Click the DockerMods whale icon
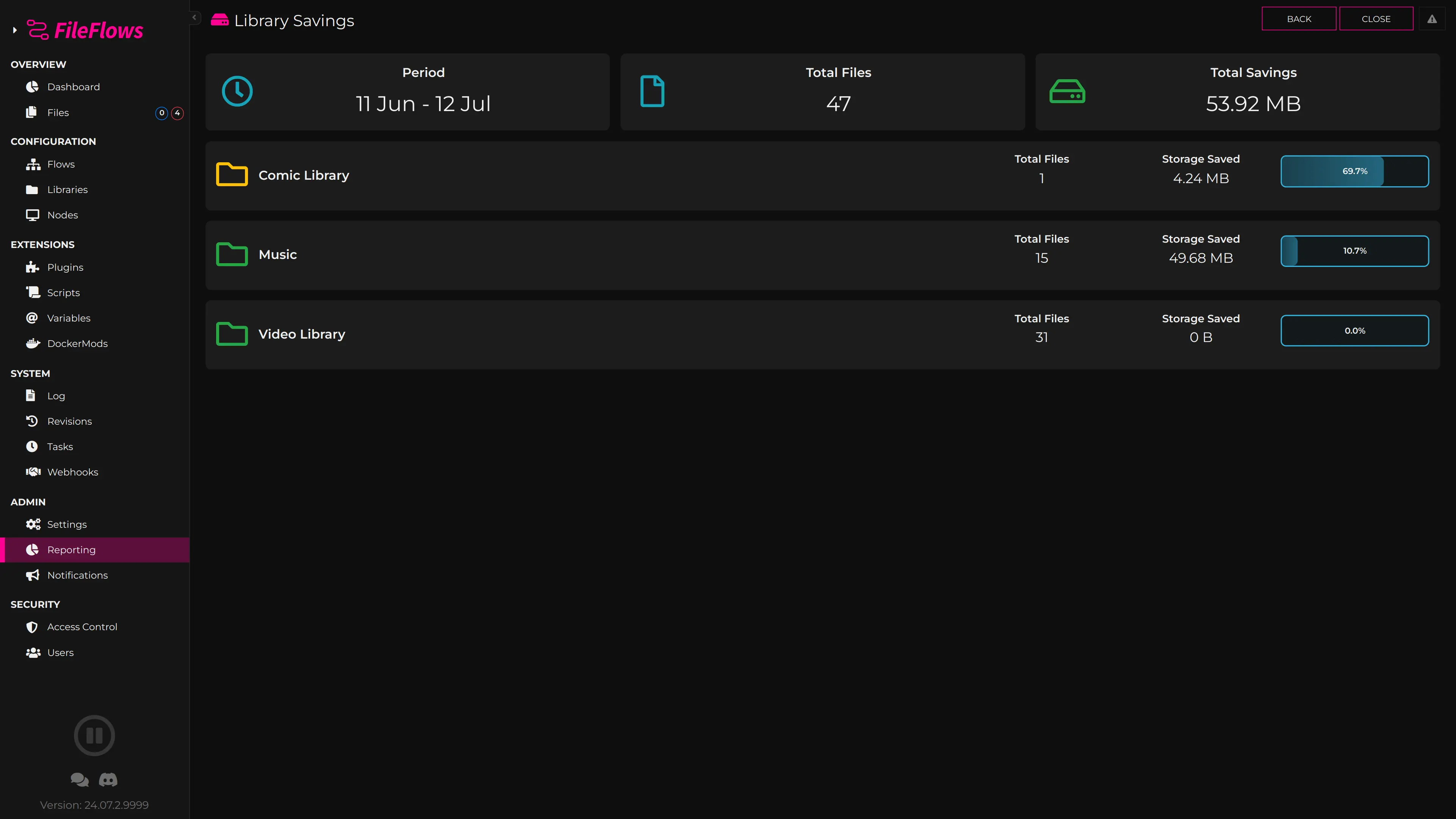The height and width of the screenshot is (819, 1456). [x=33, y=343]
